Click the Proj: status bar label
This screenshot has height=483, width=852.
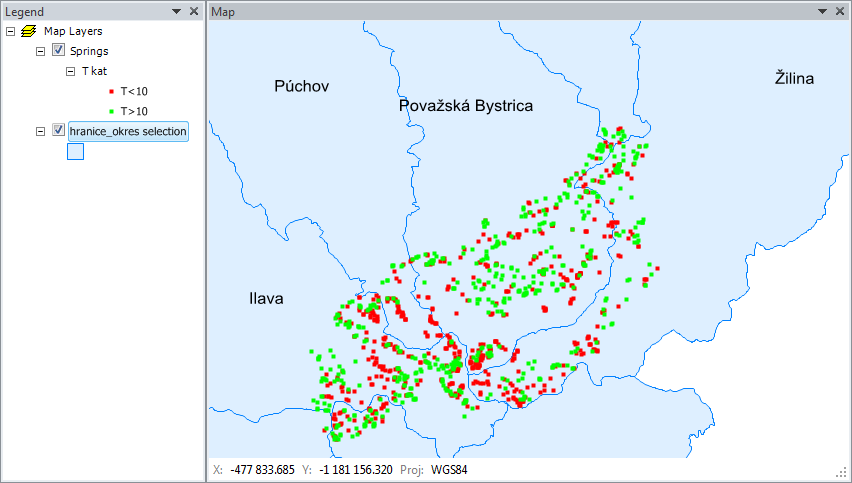coord(411,470)
